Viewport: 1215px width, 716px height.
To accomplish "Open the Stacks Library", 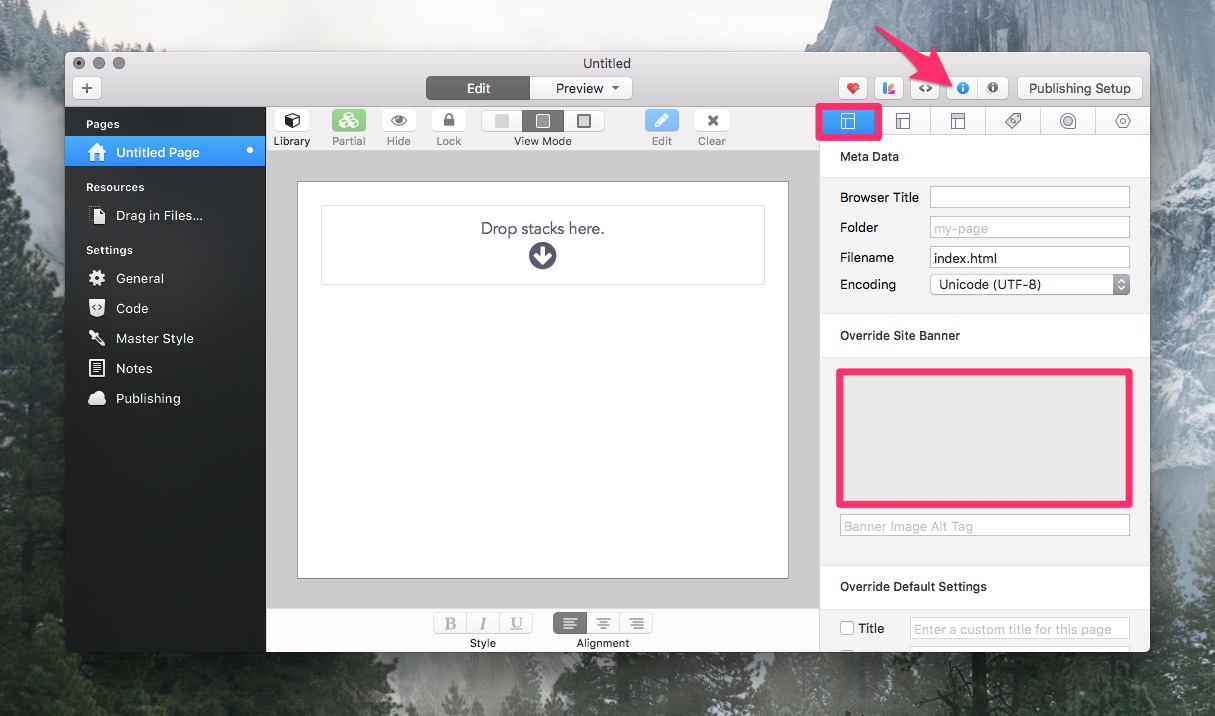I will point(292,121).
